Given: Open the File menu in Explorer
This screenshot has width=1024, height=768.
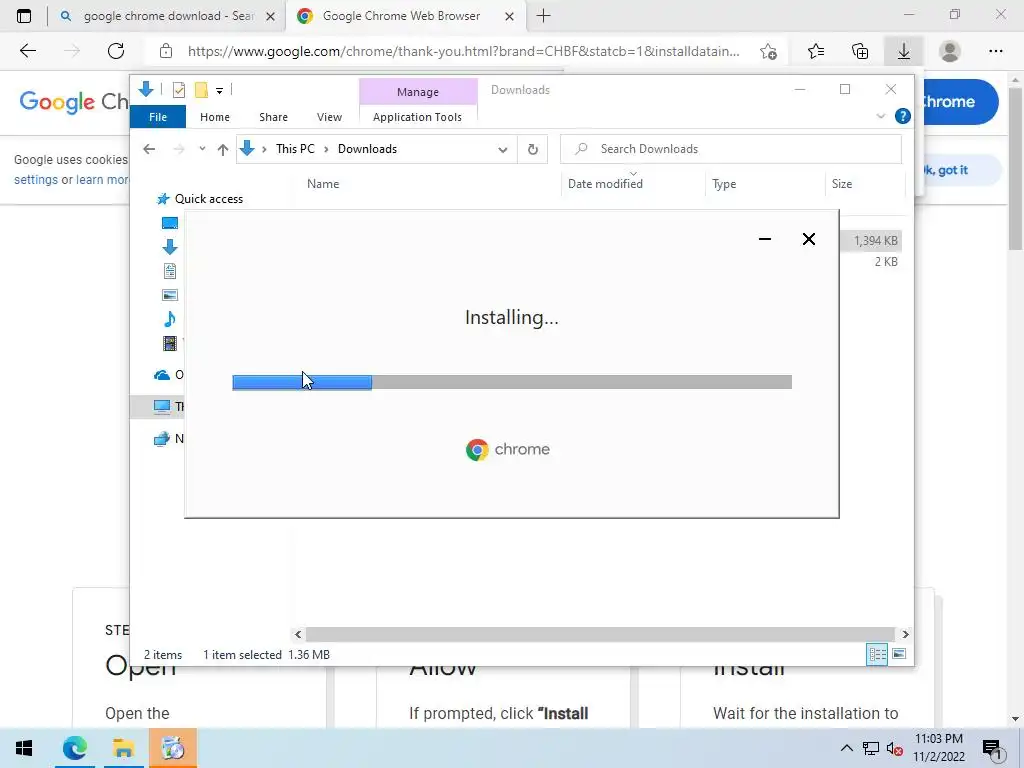Looking at the screenshot, I should tap(158, 117).
